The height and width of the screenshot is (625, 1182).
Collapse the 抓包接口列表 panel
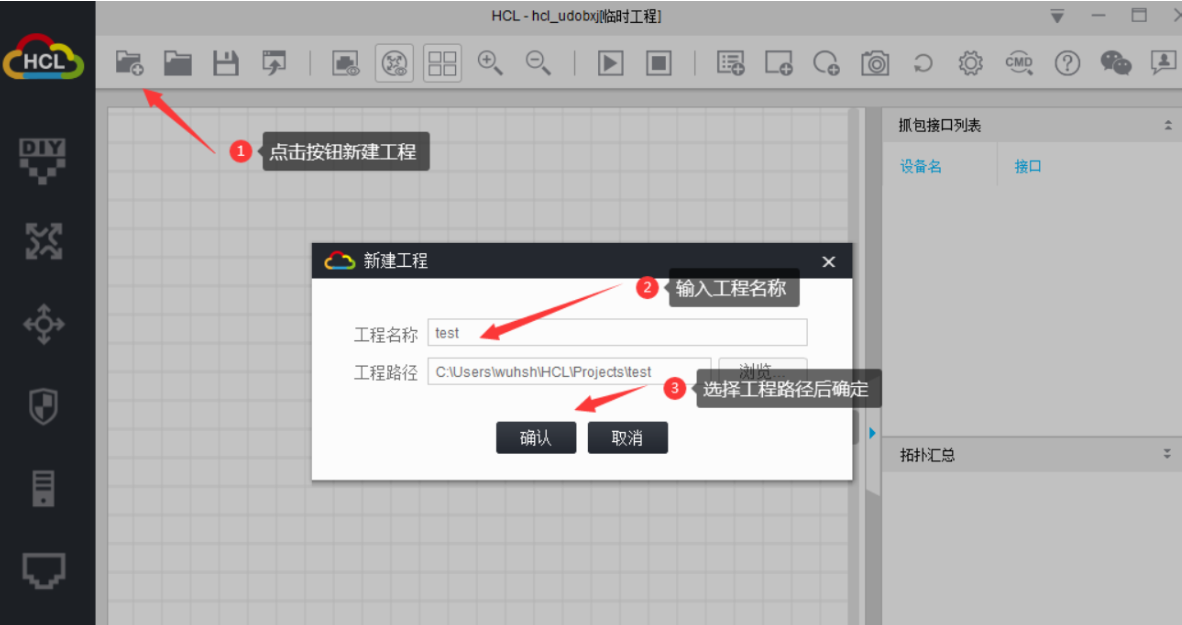[x=1166, y=126]
